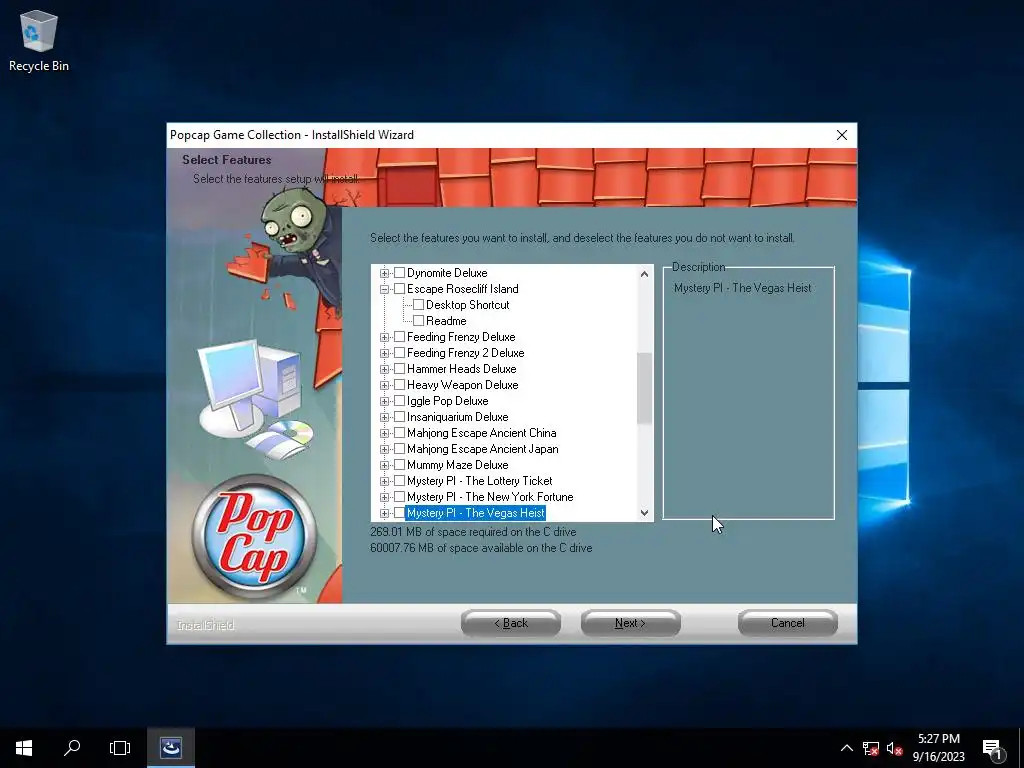The height and width of the screenshot is (768, 1024).
Task: Click the feature list scrollbar thumb
Action: click(645, 388)
